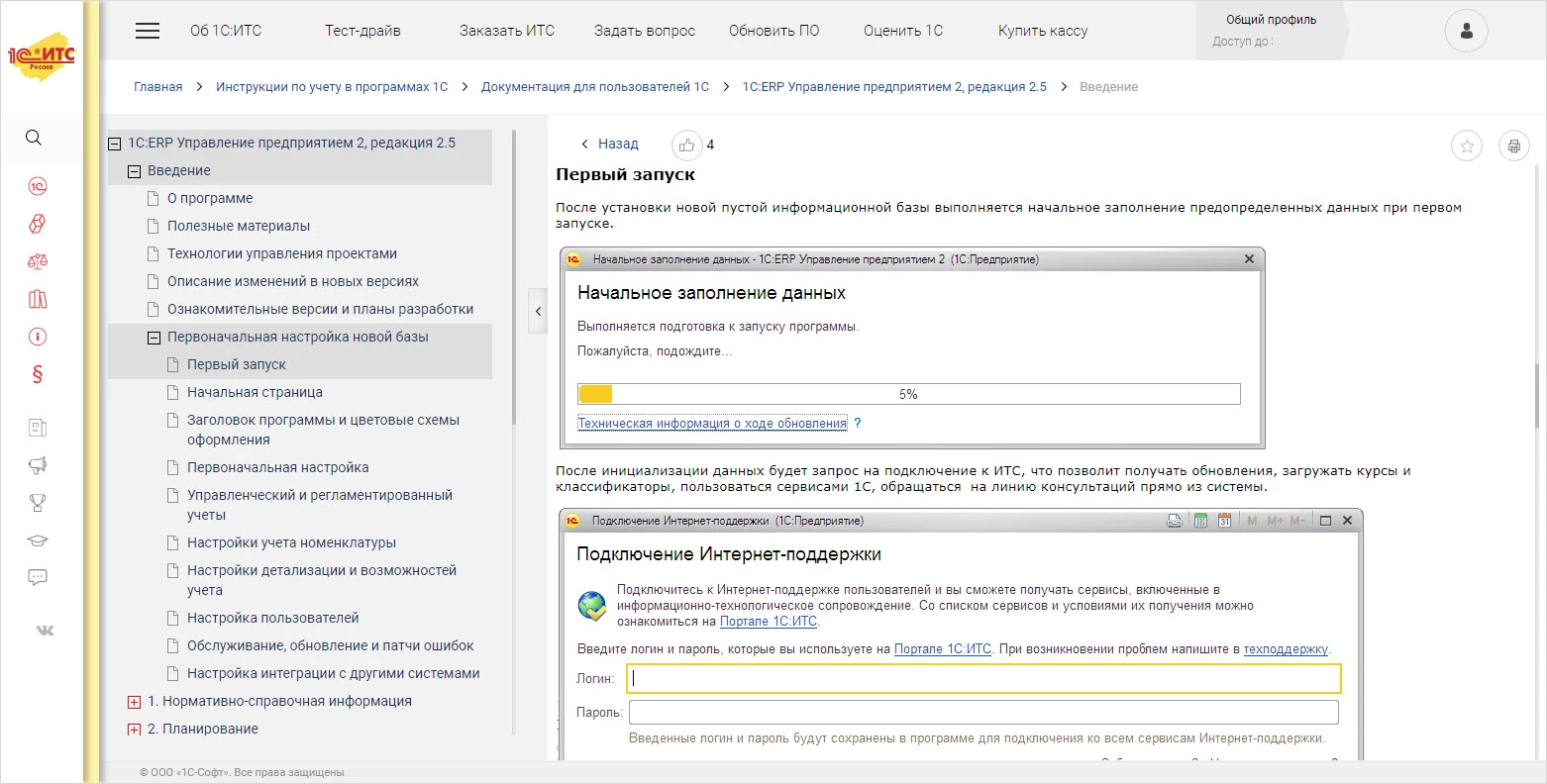The width and height of the screenshot is (1547, 784).
Task: Open the hamburger menu icon
Action: [148, 31]
